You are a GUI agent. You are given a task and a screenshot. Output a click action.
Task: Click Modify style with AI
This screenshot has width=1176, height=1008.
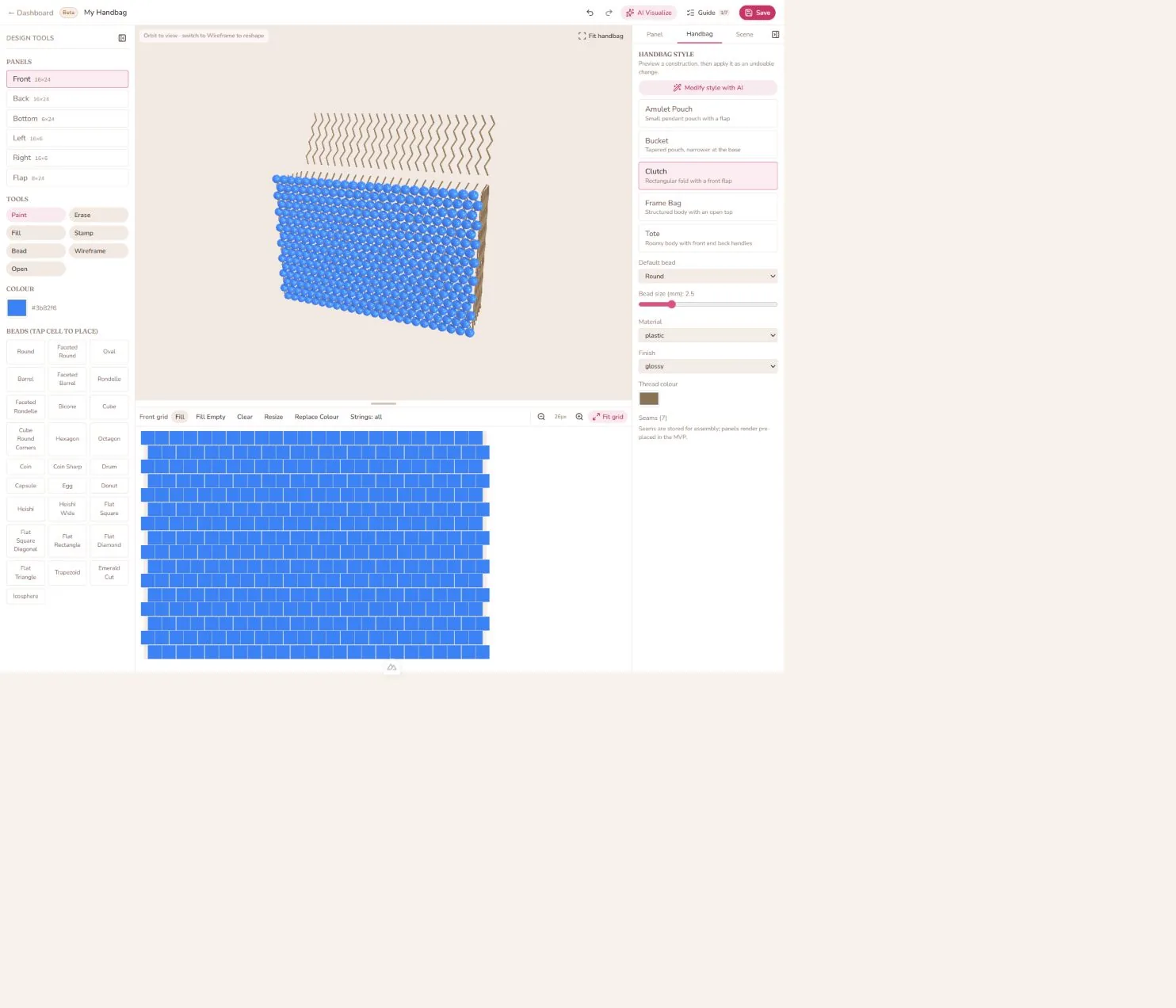[708, 88]
